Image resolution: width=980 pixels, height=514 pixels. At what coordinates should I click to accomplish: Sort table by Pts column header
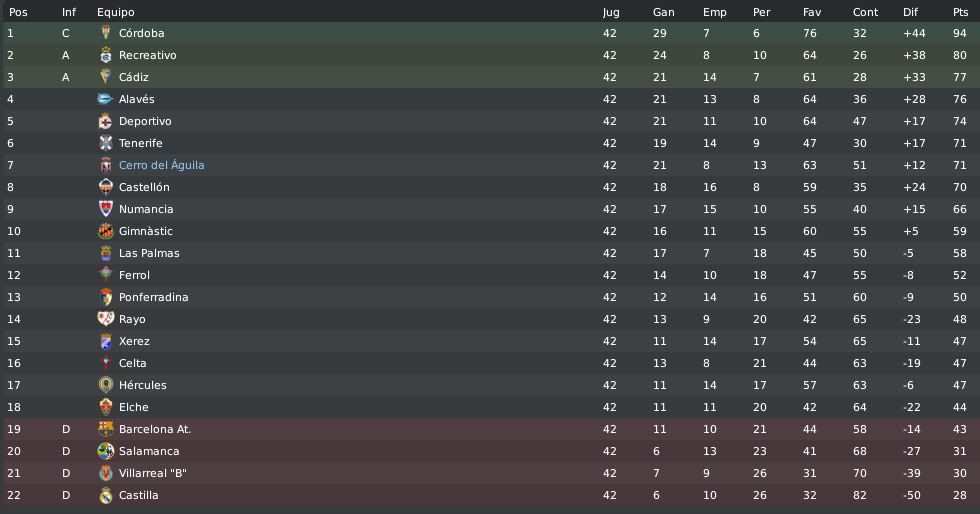pos(960,12)
